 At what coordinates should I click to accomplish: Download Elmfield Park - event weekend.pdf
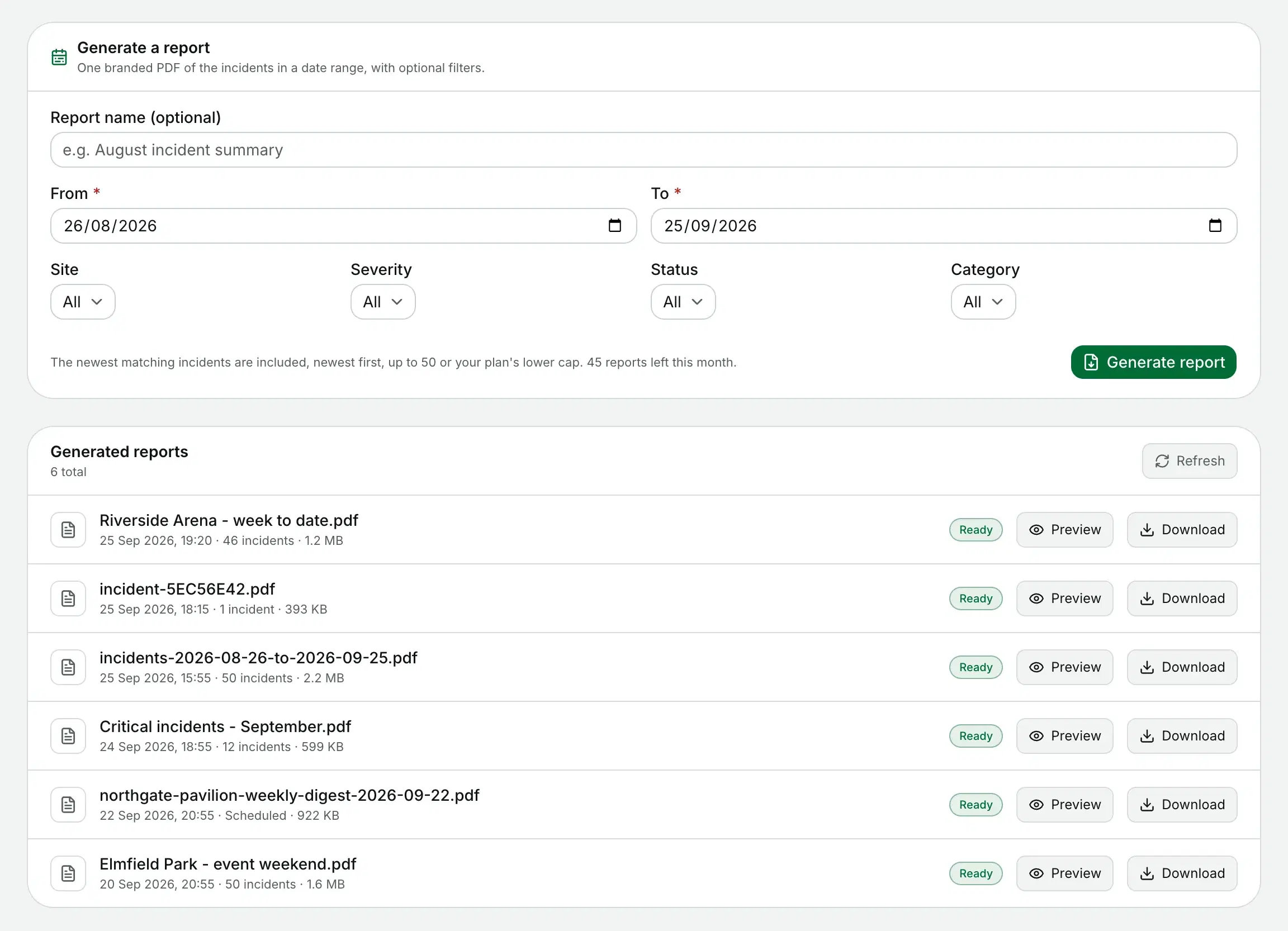1182,873
